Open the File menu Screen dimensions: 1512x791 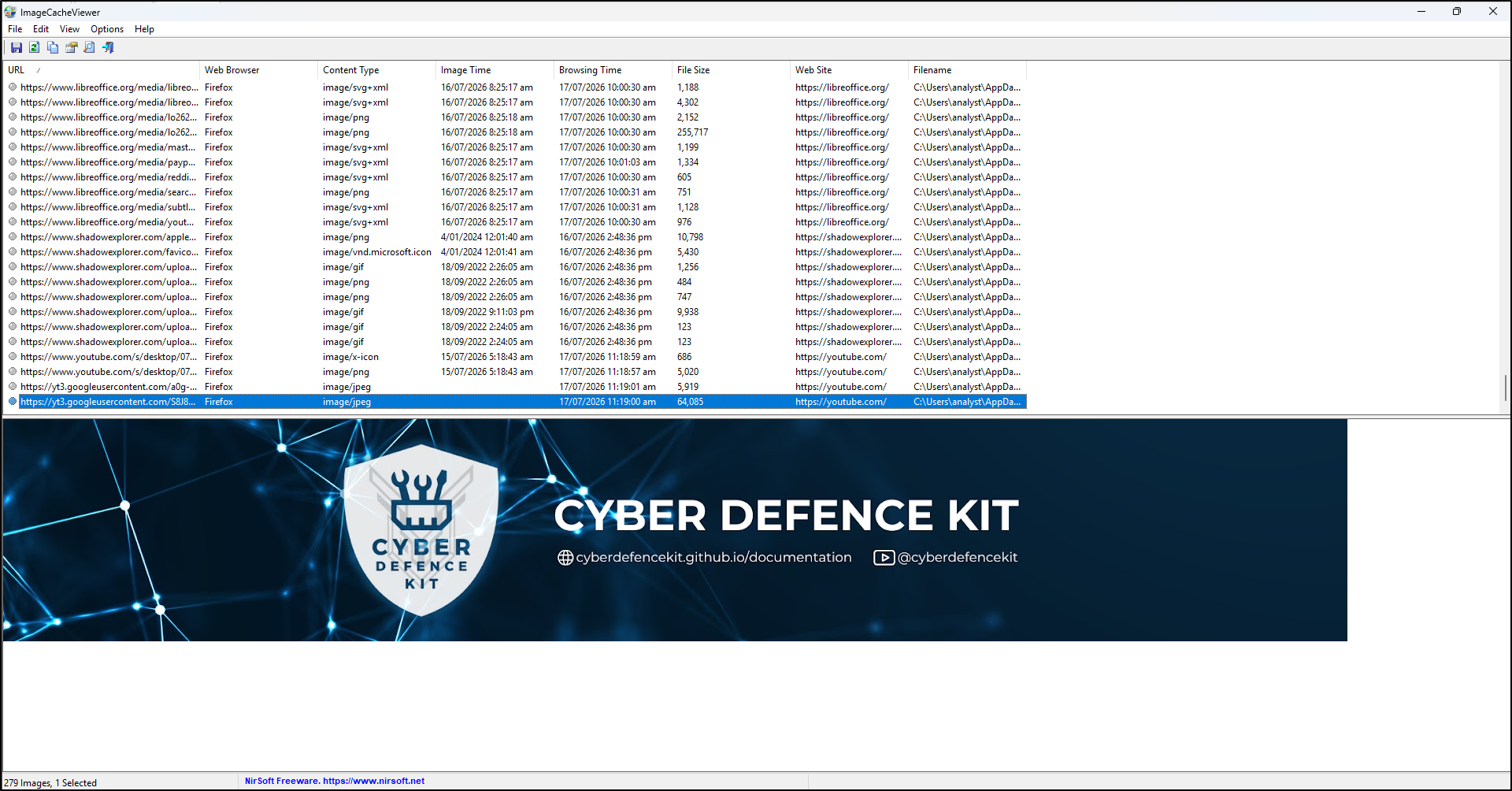tap(15, 29)
